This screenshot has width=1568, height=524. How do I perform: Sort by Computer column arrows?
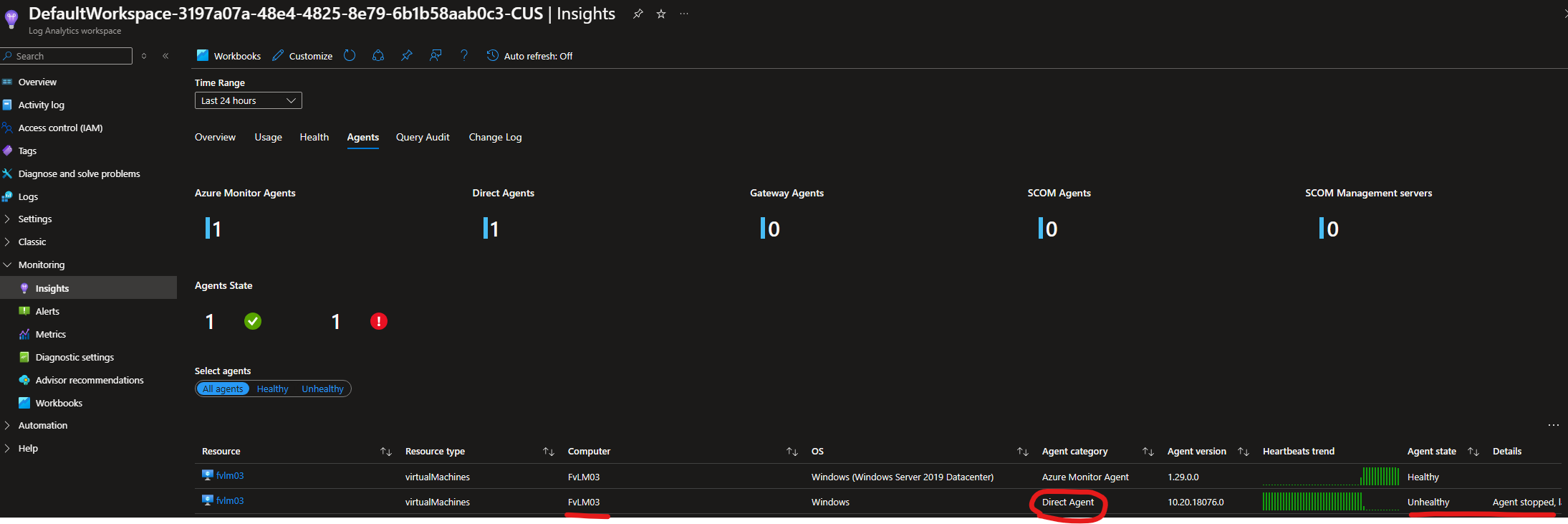(792, 452)
